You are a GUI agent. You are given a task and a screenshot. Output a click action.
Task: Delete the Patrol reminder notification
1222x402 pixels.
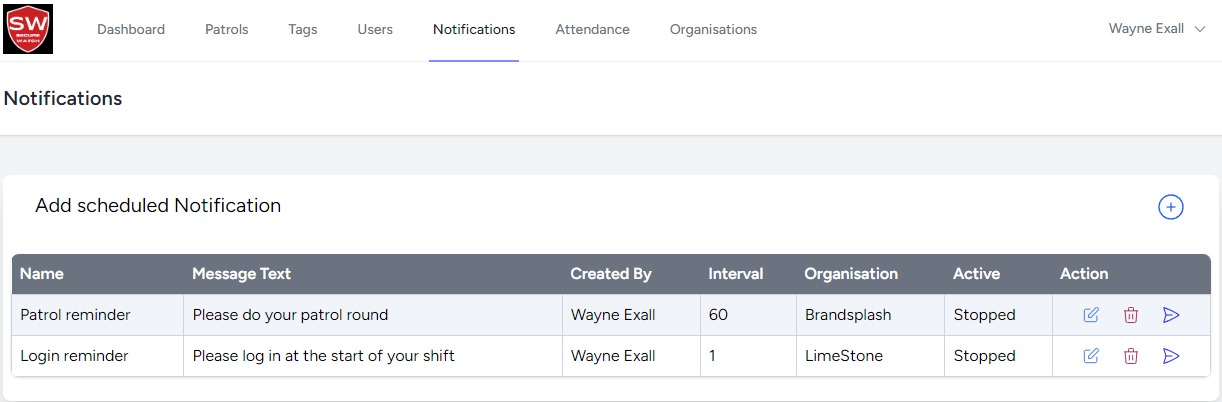pyautogui.click(x=1131, y=315)
